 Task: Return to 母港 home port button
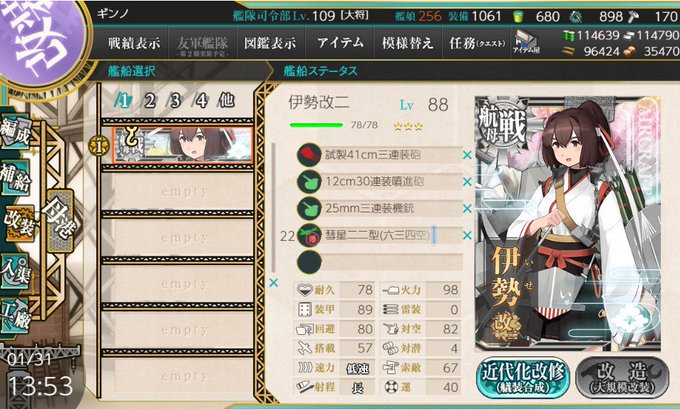pyautogui.click(x=60, y=220)
